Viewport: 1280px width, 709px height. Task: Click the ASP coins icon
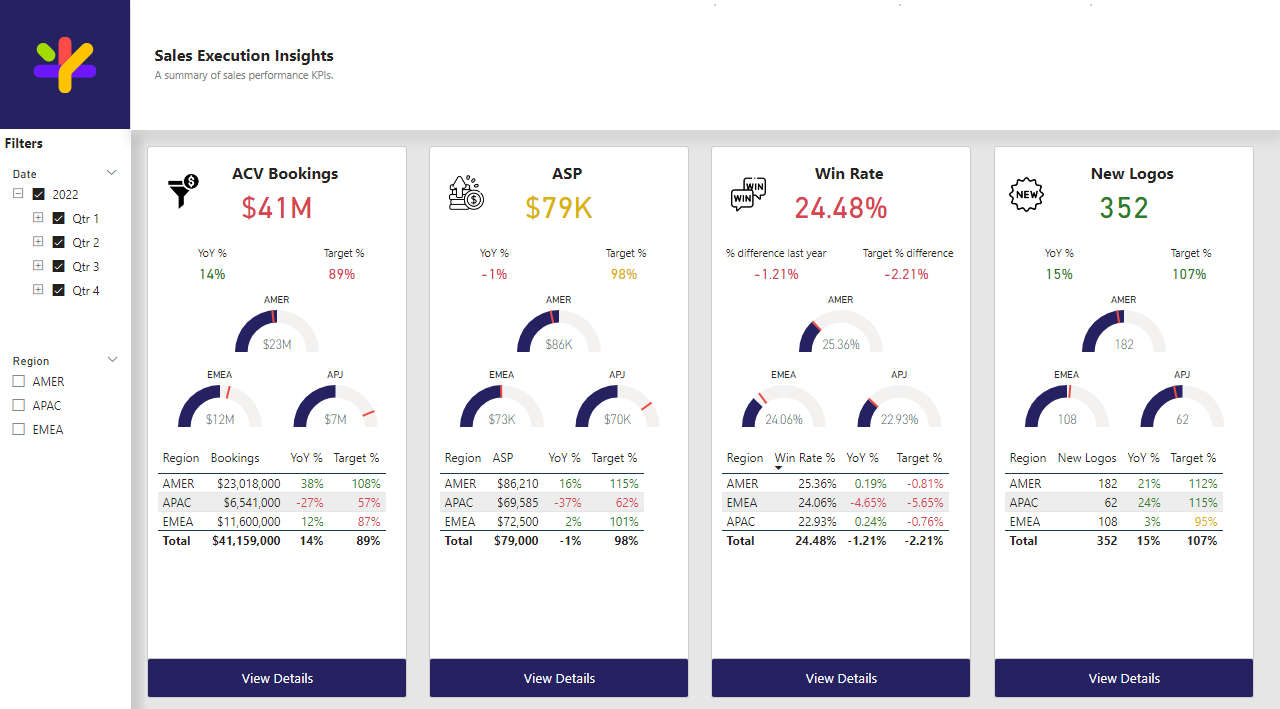(x=466, y=192)
